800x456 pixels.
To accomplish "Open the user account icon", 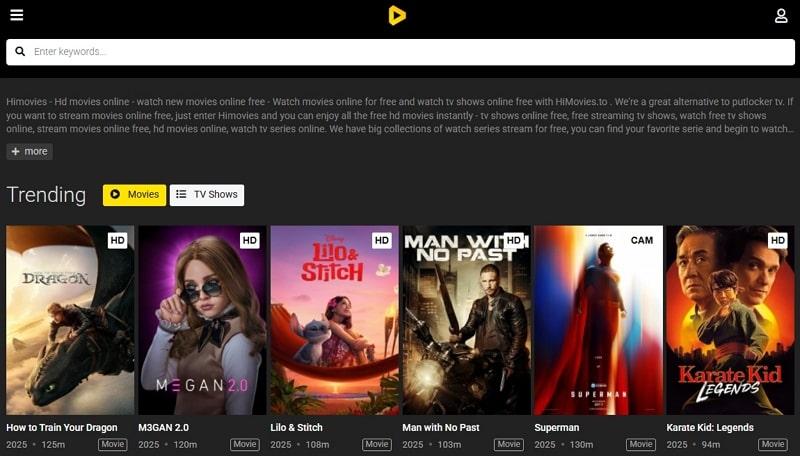I will 781,16.
